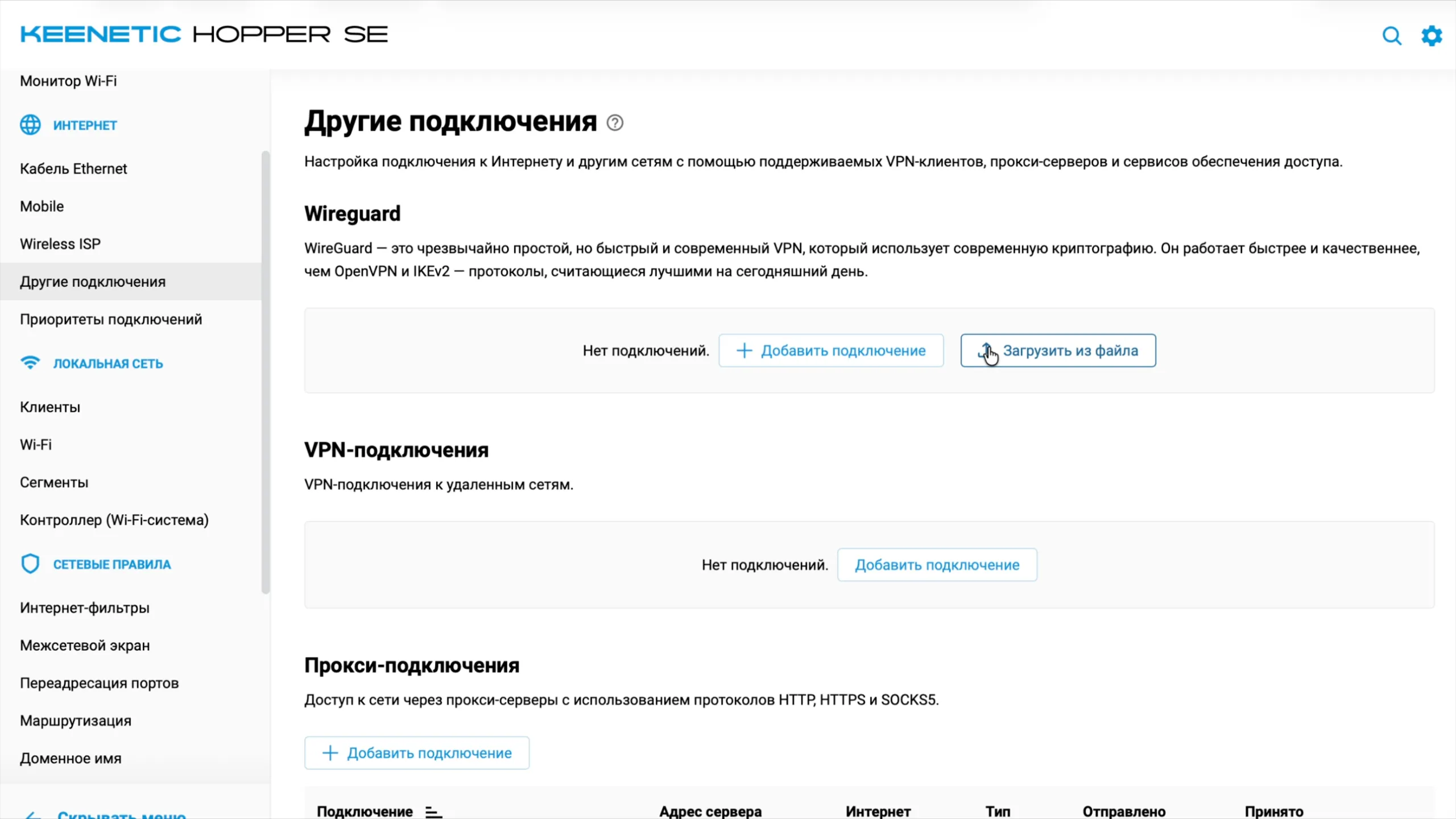This screenshot has width=1456, height=819.
Task: Click the Network rules shield icon
Action: pos(30,564)
